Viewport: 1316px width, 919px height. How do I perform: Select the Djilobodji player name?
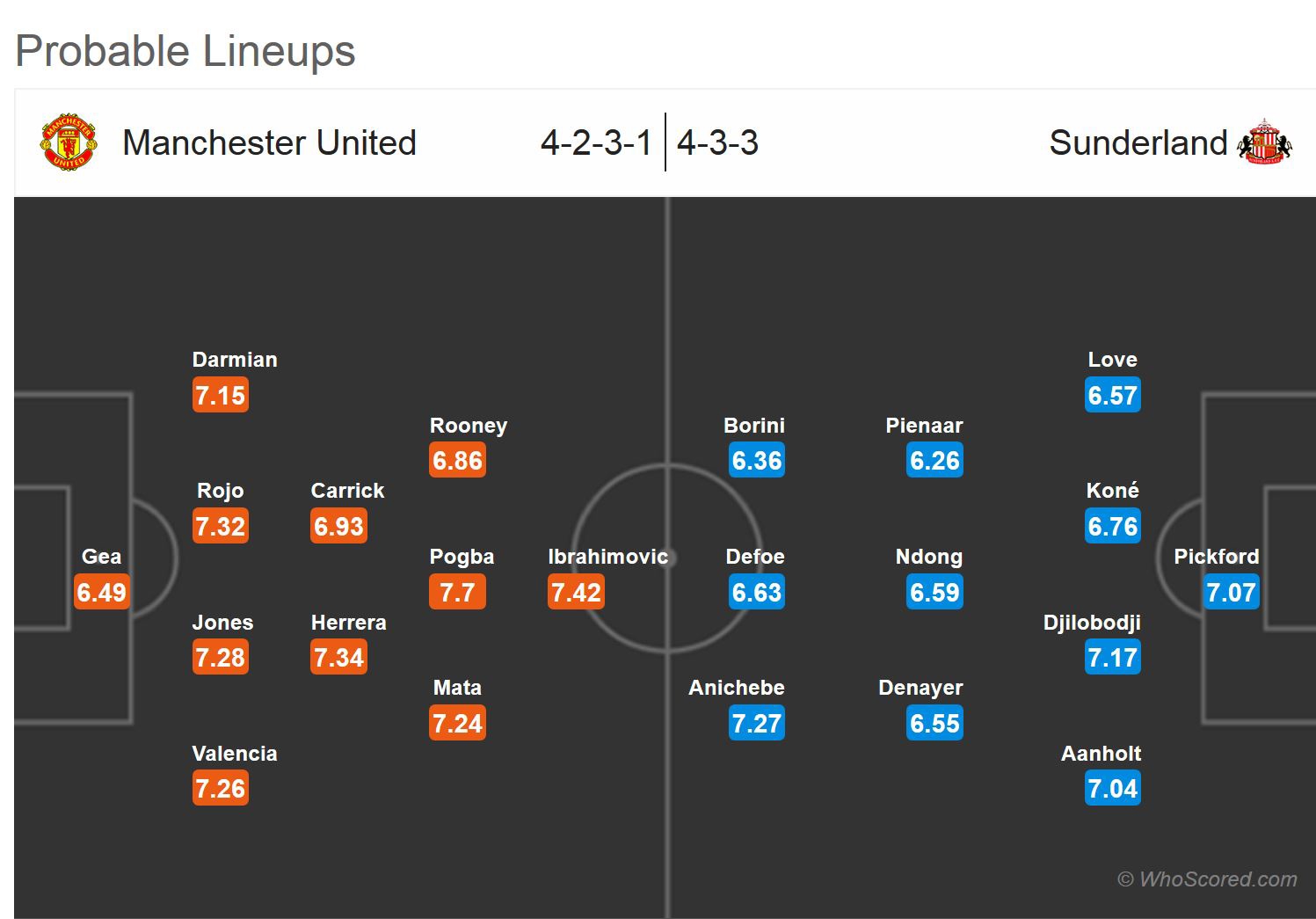[1091, 623]
